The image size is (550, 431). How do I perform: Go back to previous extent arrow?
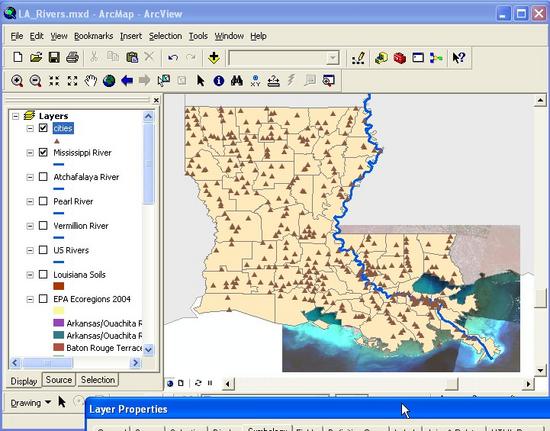coord(127,81)
